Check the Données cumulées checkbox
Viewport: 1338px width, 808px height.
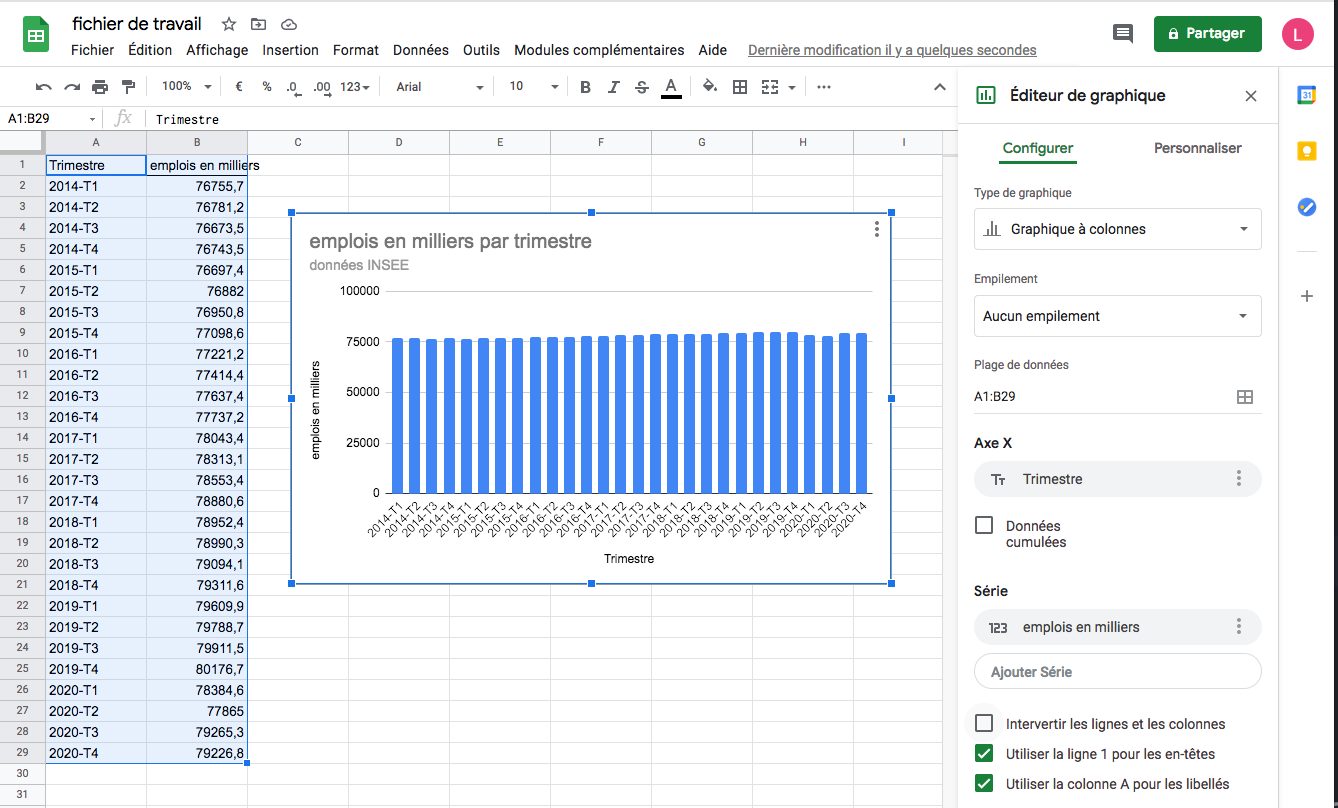tap(984, 525)
